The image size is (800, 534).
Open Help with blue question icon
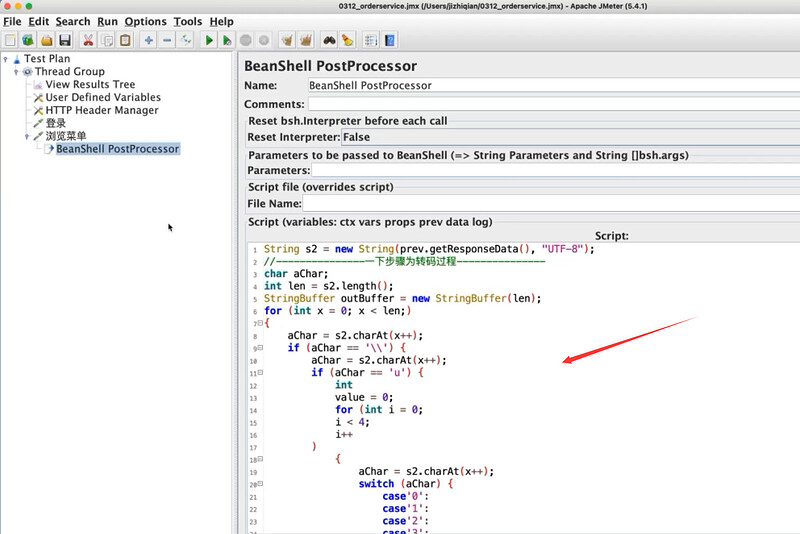point(389,40)
